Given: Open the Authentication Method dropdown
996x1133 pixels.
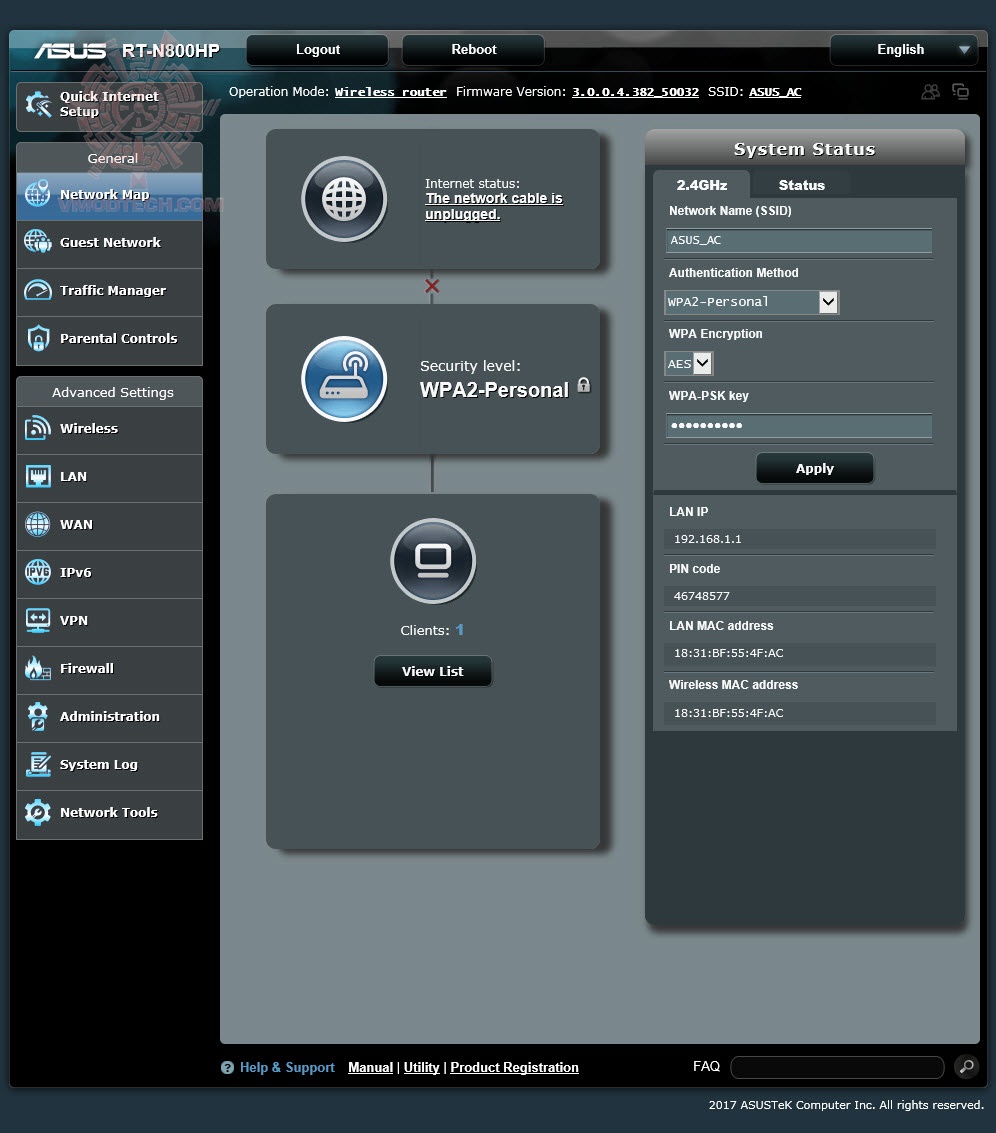Looking at the screenshot, I should tap(751, 302).
